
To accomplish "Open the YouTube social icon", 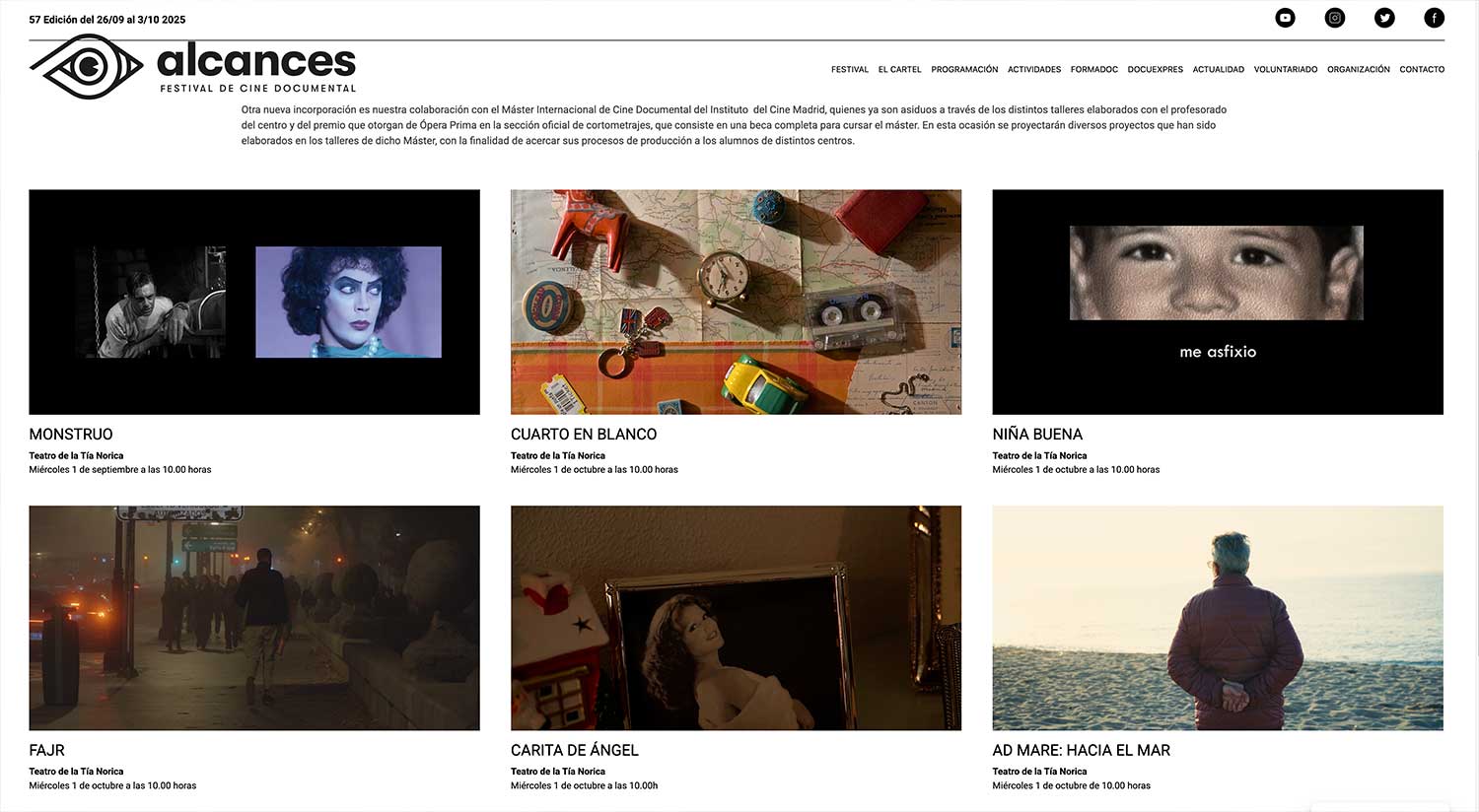I will point(1285,18).
